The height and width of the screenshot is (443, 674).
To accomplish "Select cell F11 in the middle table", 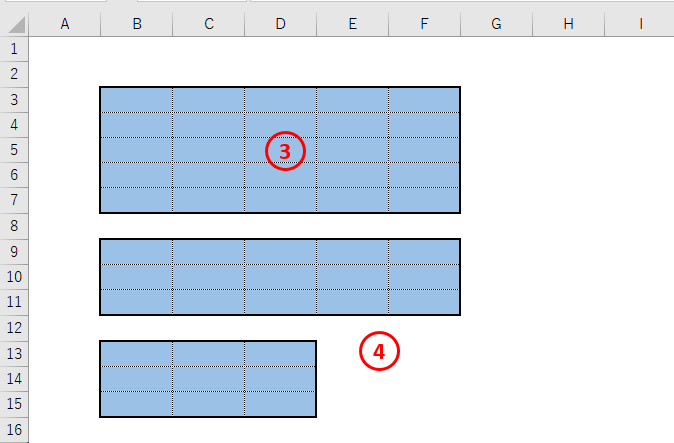I will click(424, 302).
